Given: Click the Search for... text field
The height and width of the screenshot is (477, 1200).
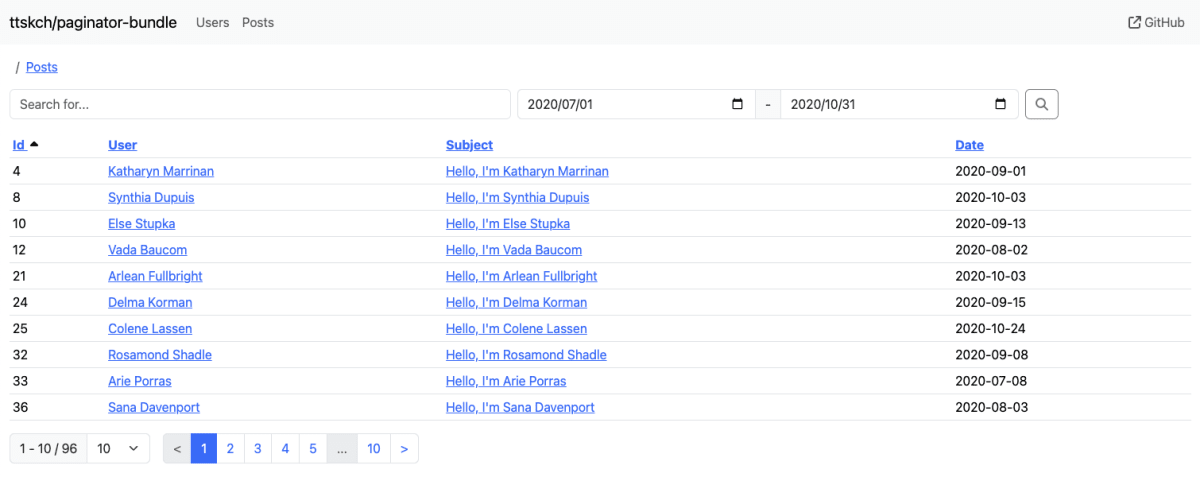Looking at the screenshot, I should click(260, 104).
